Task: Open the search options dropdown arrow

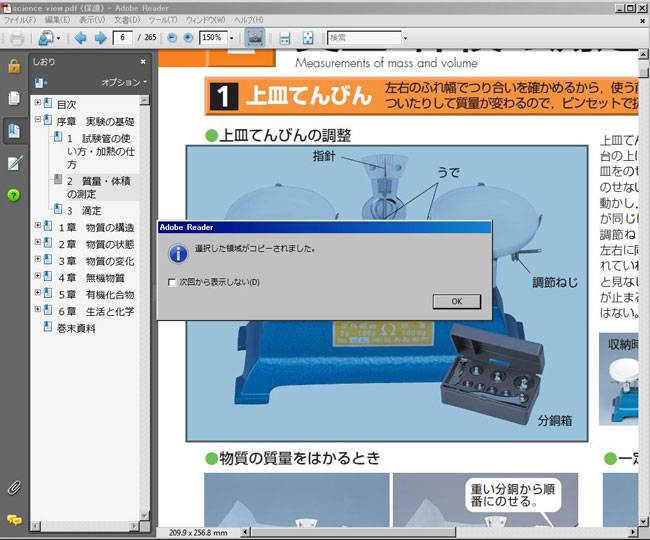Action: [405, 38]
